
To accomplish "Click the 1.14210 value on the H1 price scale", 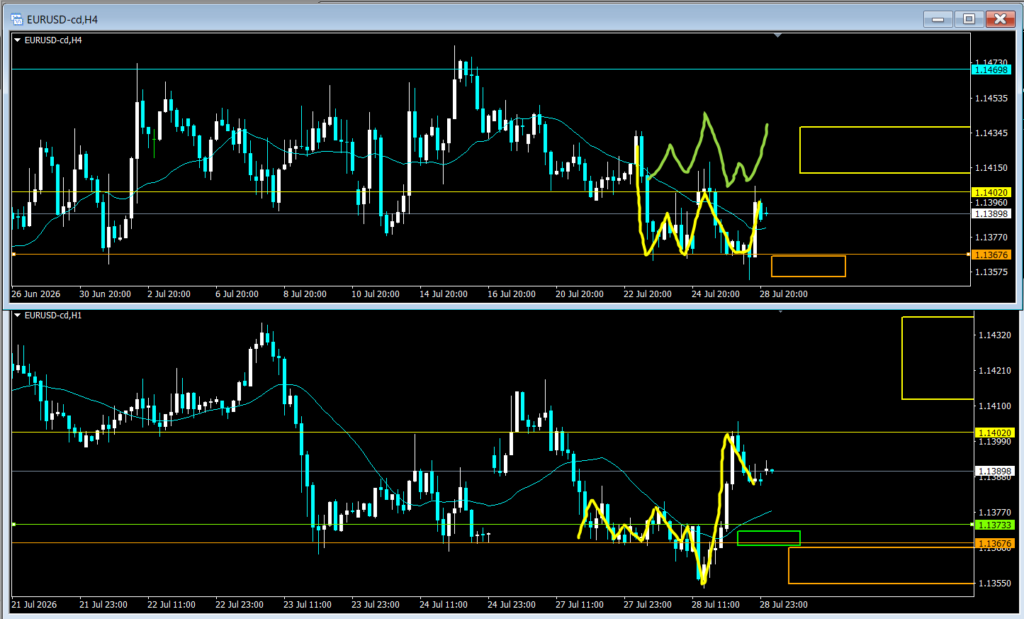I will [995, 371].
